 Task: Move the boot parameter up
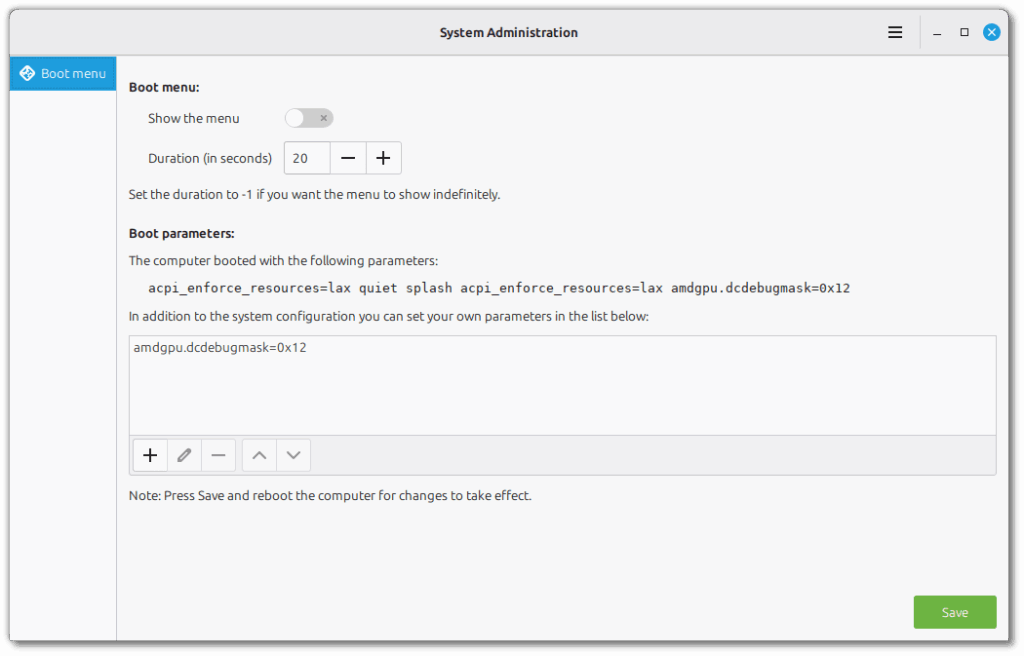tap(258, 455)
